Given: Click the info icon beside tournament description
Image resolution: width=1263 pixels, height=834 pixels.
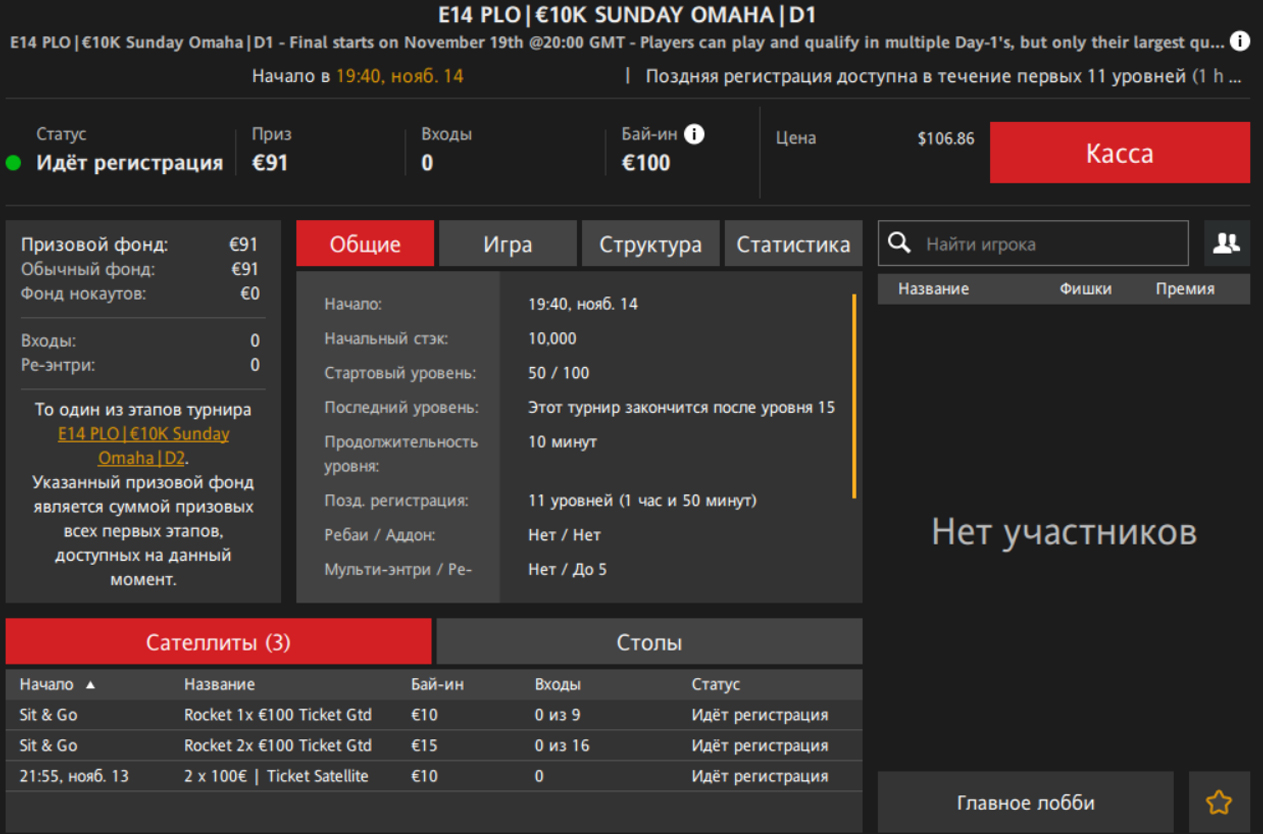Looking at the screenshot, I should (x=1239, y=41).
